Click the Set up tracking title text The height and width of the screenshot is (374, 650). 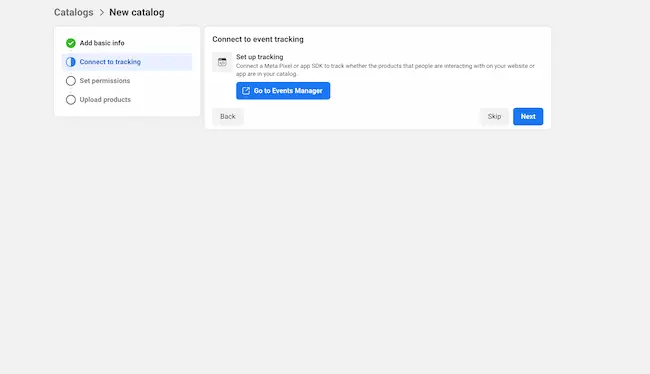(260, 57)
